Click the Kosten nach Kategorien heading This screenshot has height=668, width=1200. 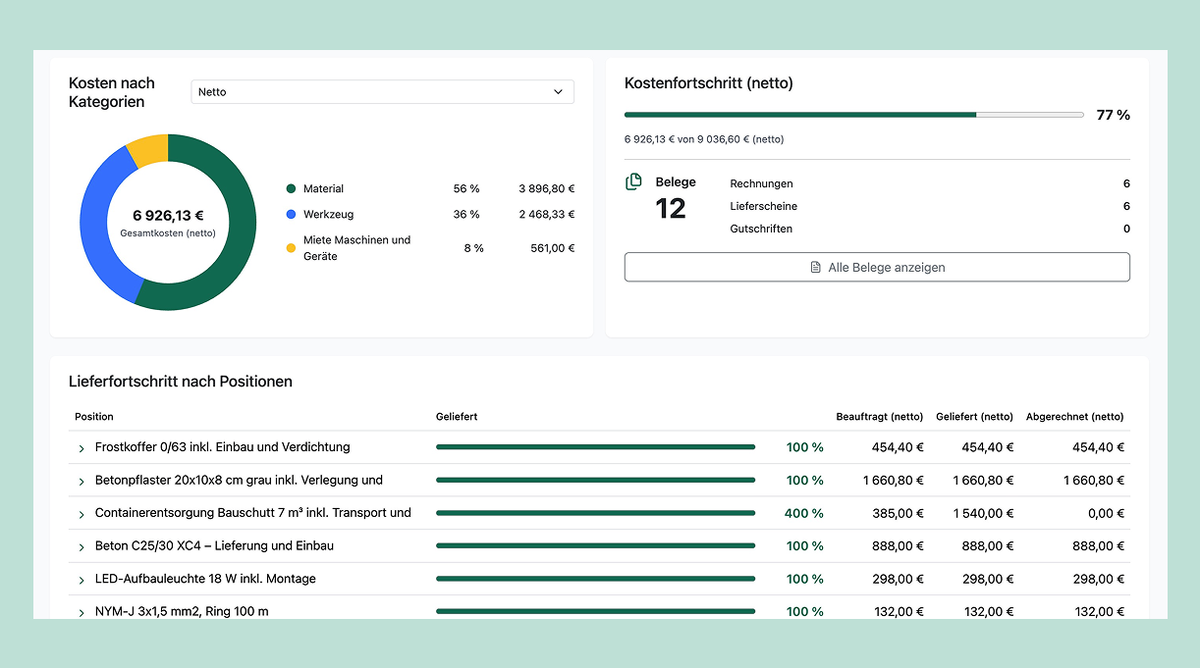[x=112, y=92]
